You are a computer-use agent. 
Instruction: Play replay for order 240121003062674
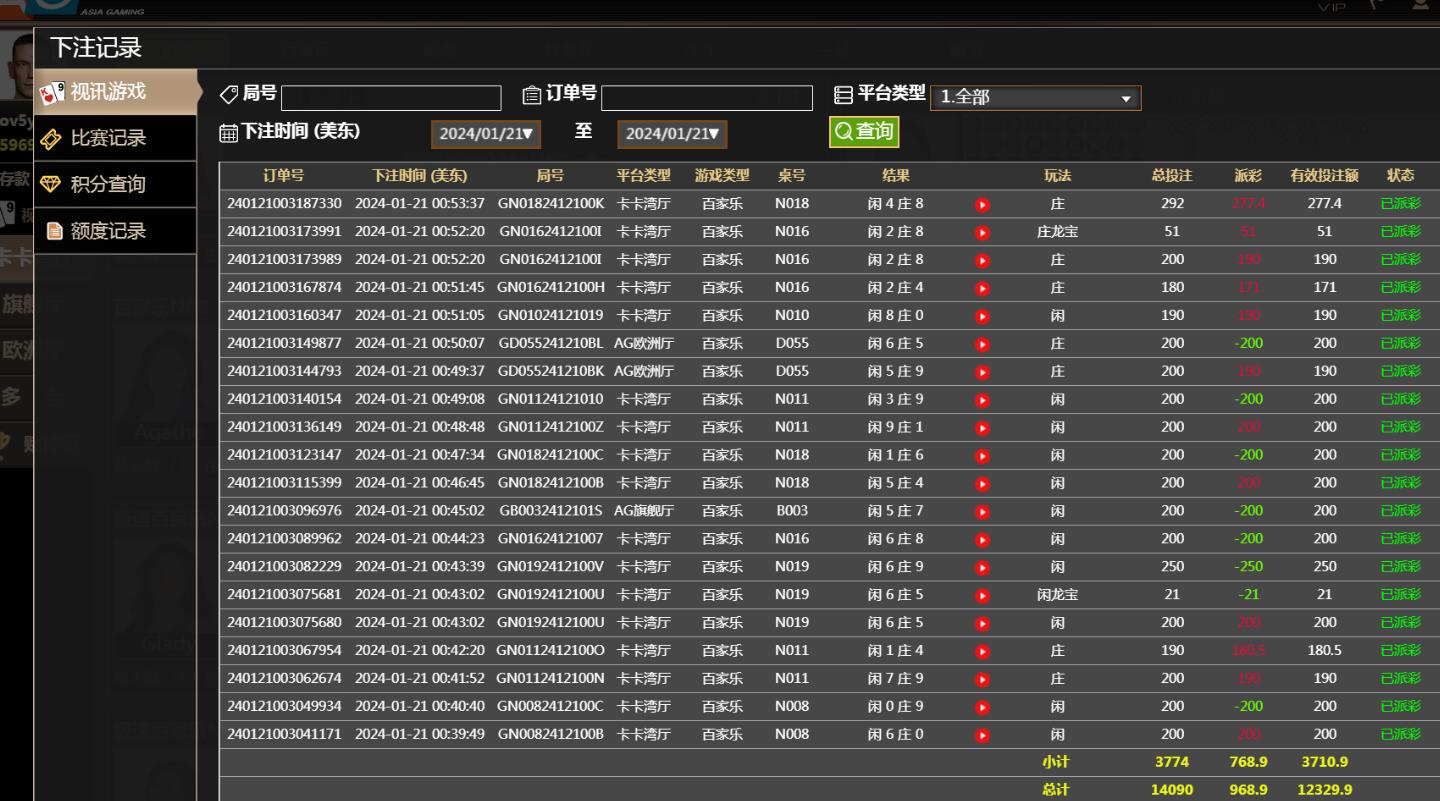click(982, 680)
